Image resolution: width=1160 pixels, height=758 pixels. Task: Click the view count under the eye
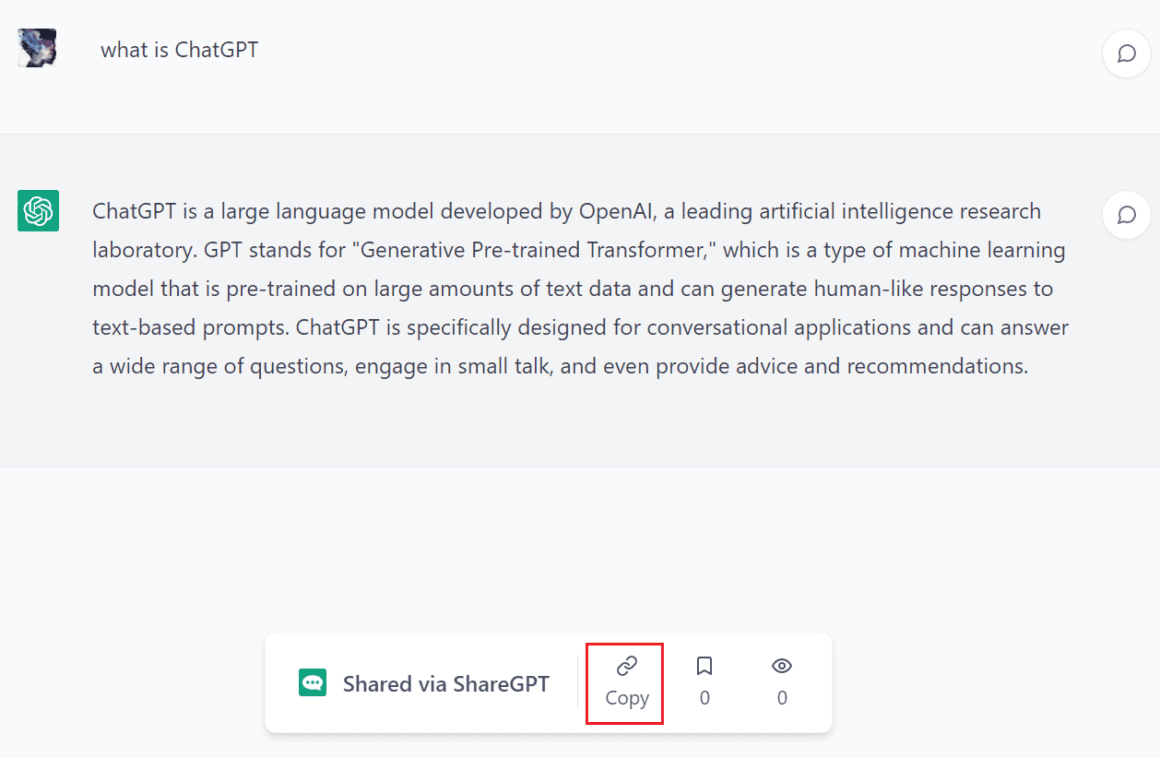tap(782, 698)
